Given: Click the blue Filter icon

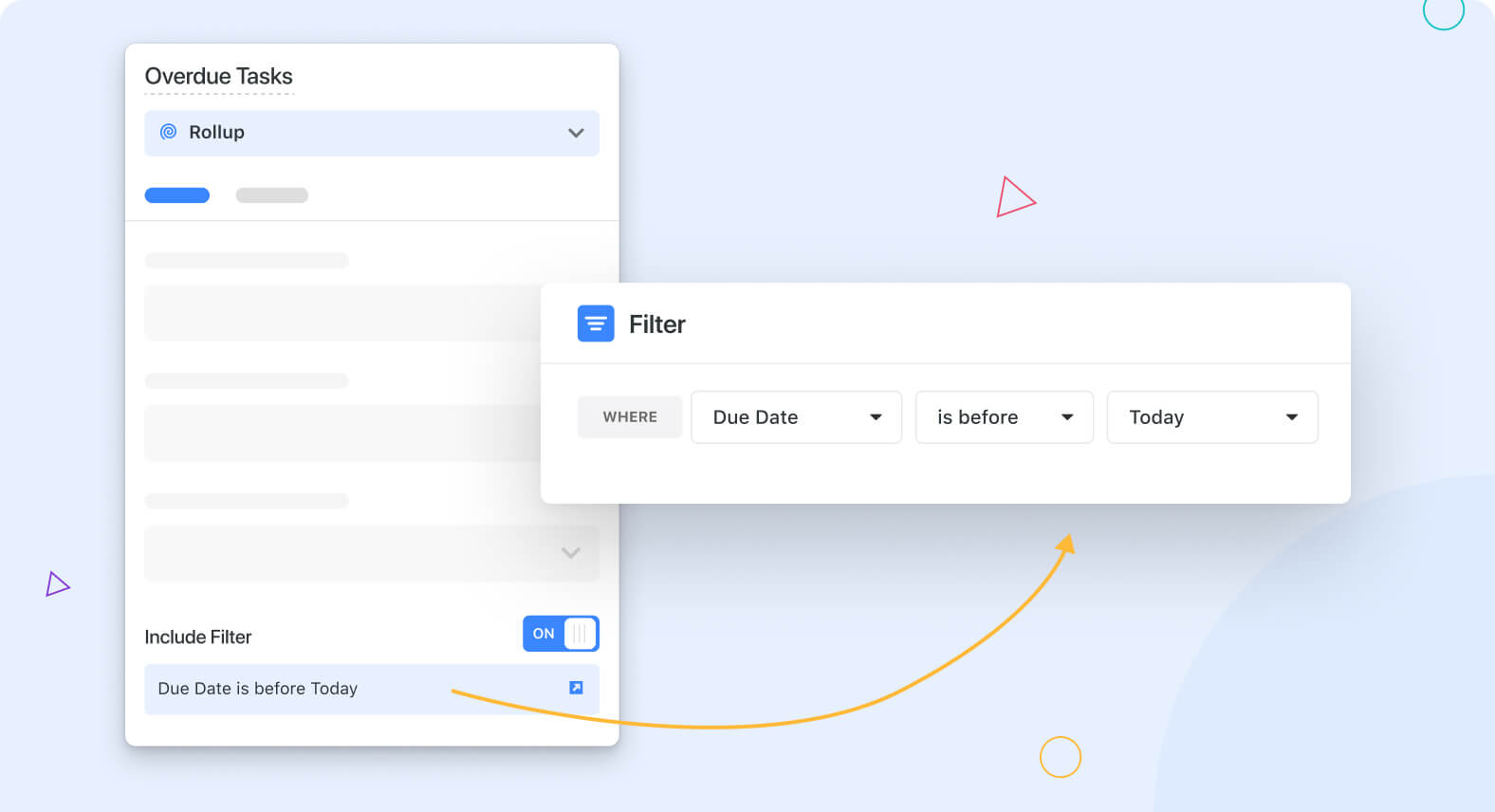Looking at the screenshot, I should pyautogui.click(x=596, y=323).
